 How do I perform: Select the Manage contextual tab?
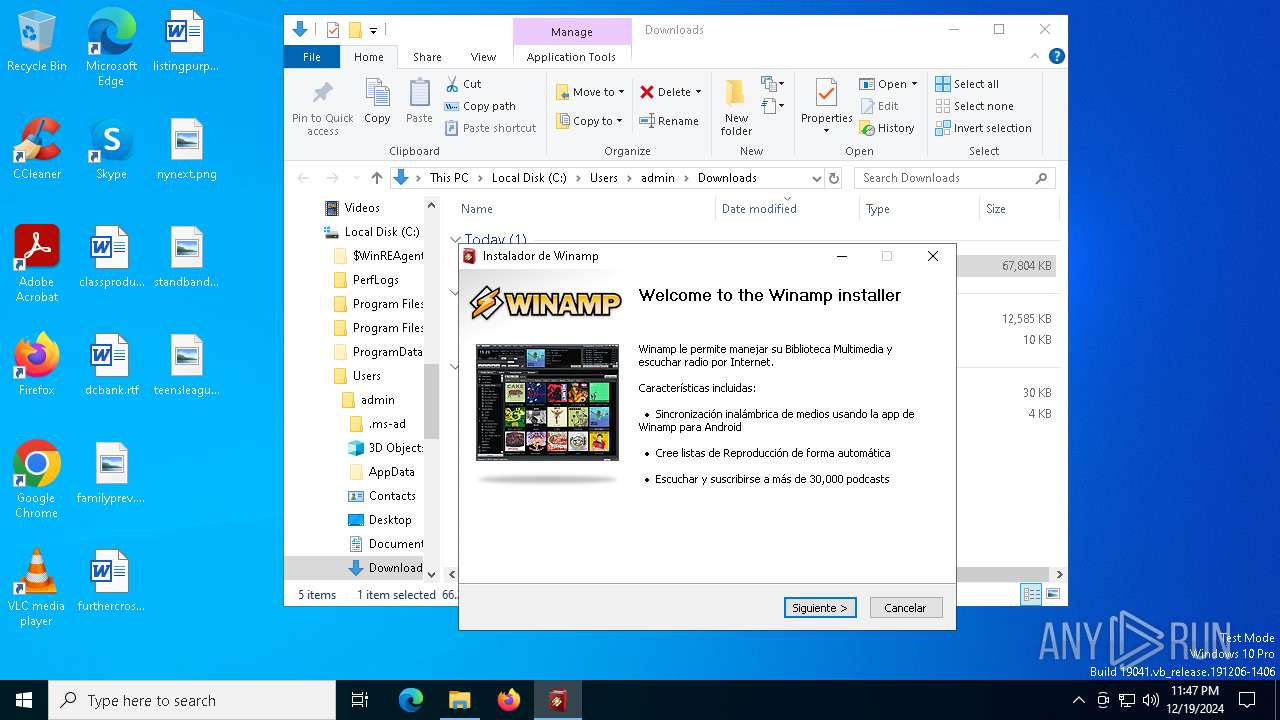click(x=572, y=32)
